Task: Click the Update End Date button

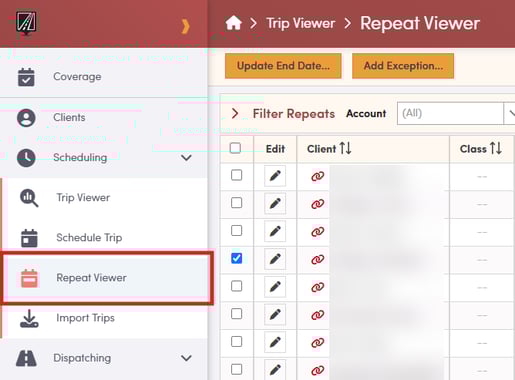Action: (x=283, y=66)
